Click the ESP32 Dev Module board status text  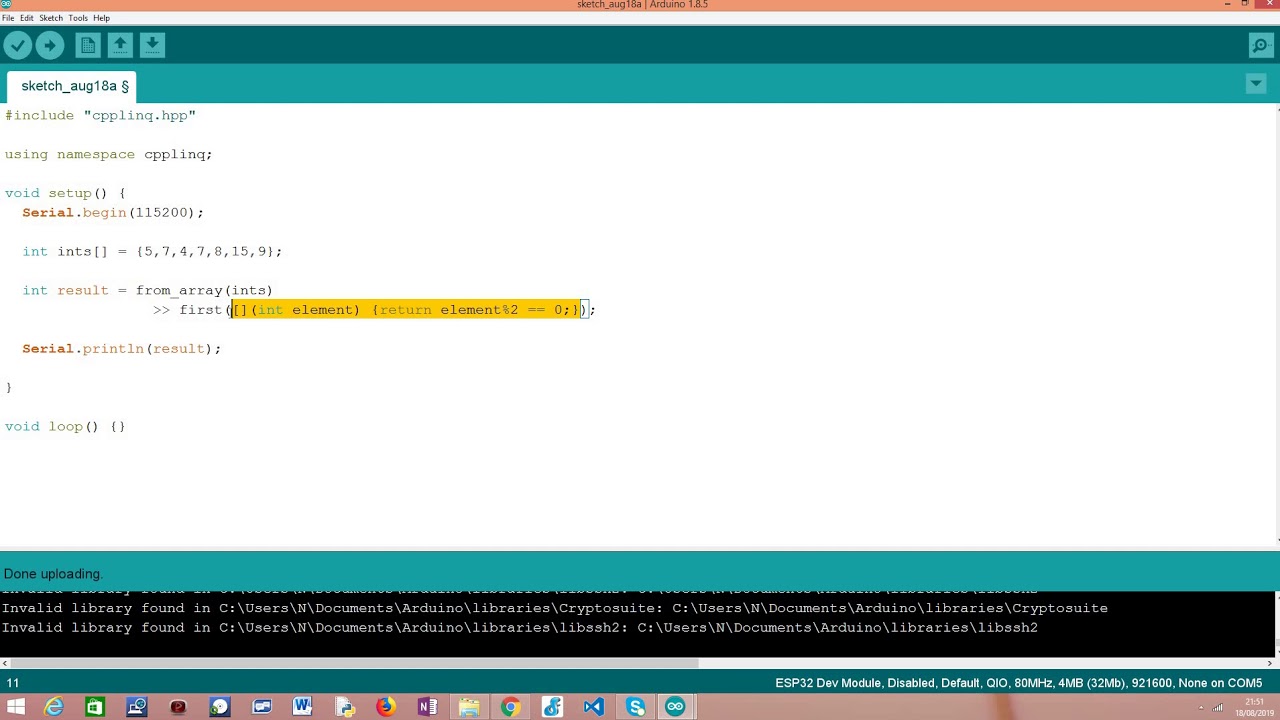[1018, 683]
